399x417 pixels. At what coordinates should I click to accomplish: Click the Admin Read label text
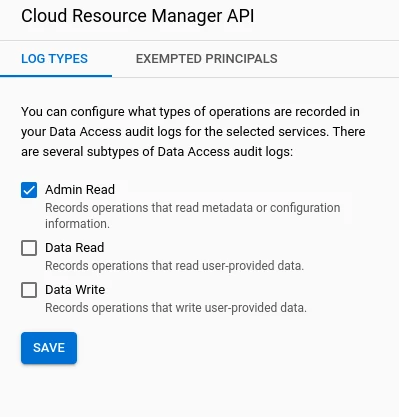80,190
